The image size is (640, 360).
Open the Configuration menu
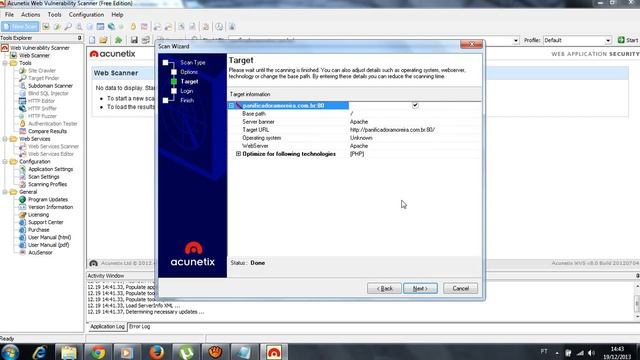tap(86, 15)
